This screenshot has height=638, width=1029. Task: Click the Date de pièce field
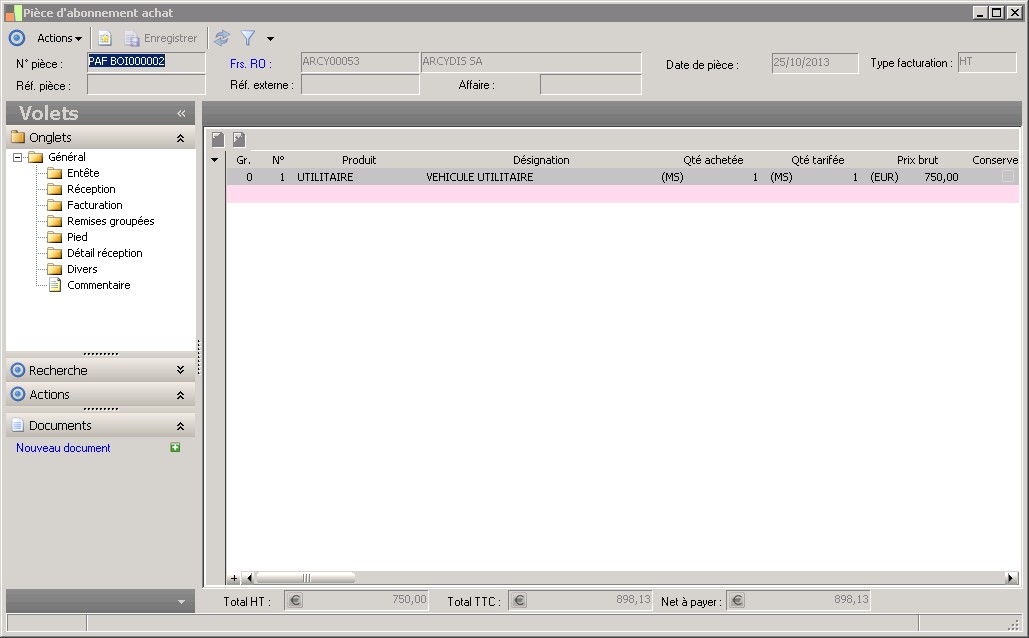click(815, 63)
